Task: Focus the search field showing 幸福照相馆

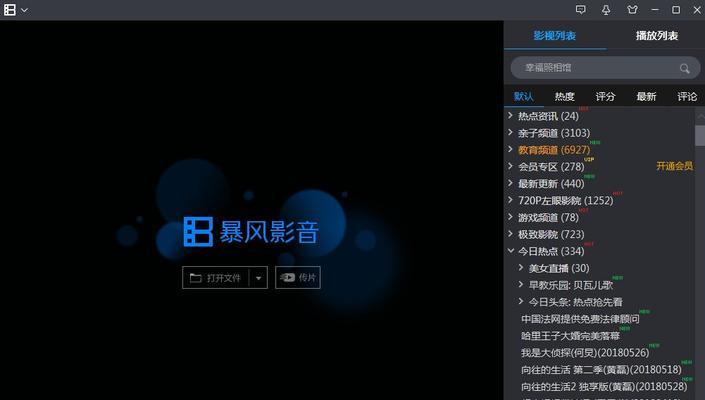Action: 605,68
